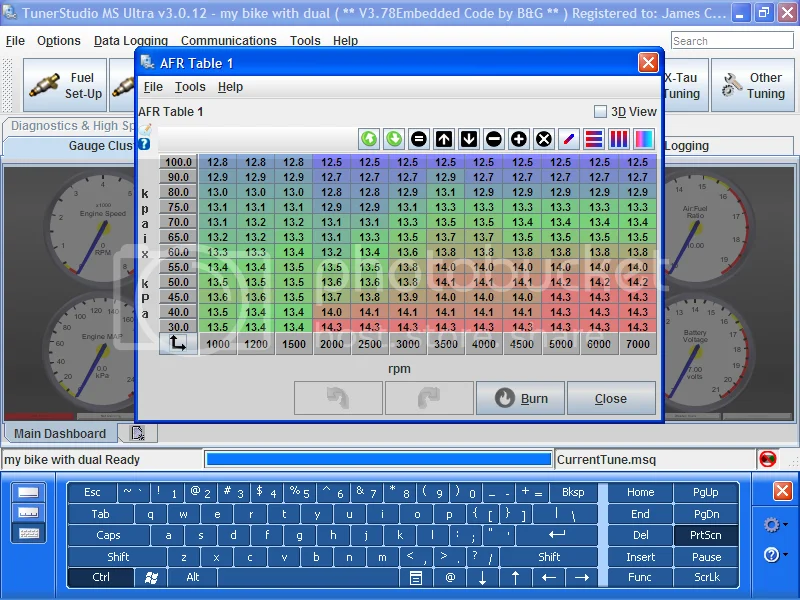Open the Tools menu in AFR Table window
Viewport: 800px width, 600px height.
[x=190, y=87]
